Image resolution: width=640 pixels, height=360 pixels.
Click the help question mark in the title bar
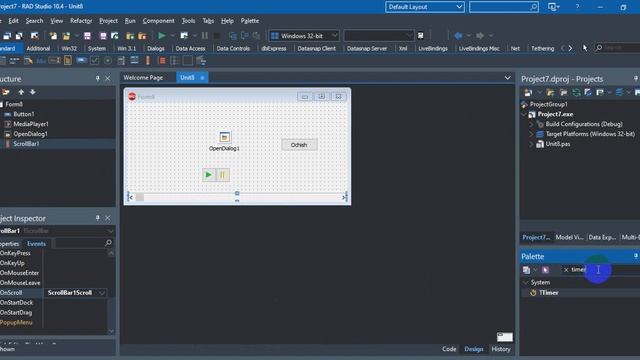[577, 7]
